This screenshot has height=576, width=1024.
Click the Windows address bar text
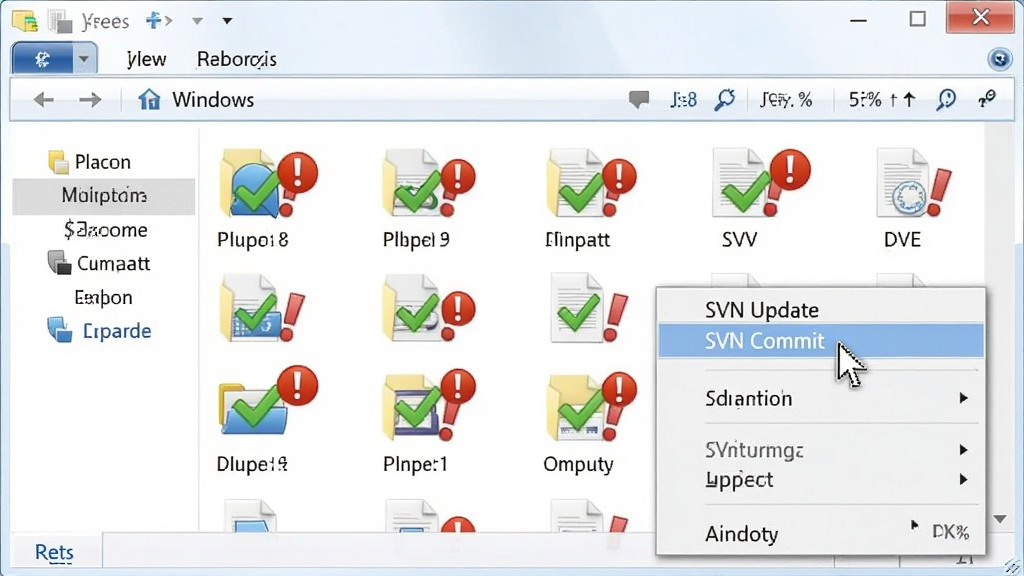[213, 100]
